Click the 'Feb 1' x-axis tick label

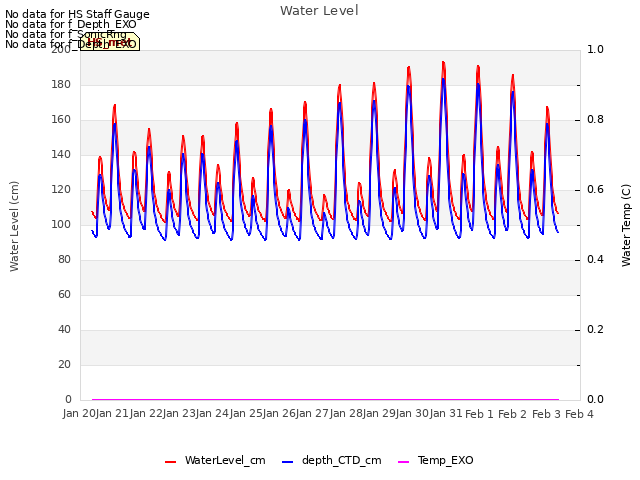[x=479, y=414]
